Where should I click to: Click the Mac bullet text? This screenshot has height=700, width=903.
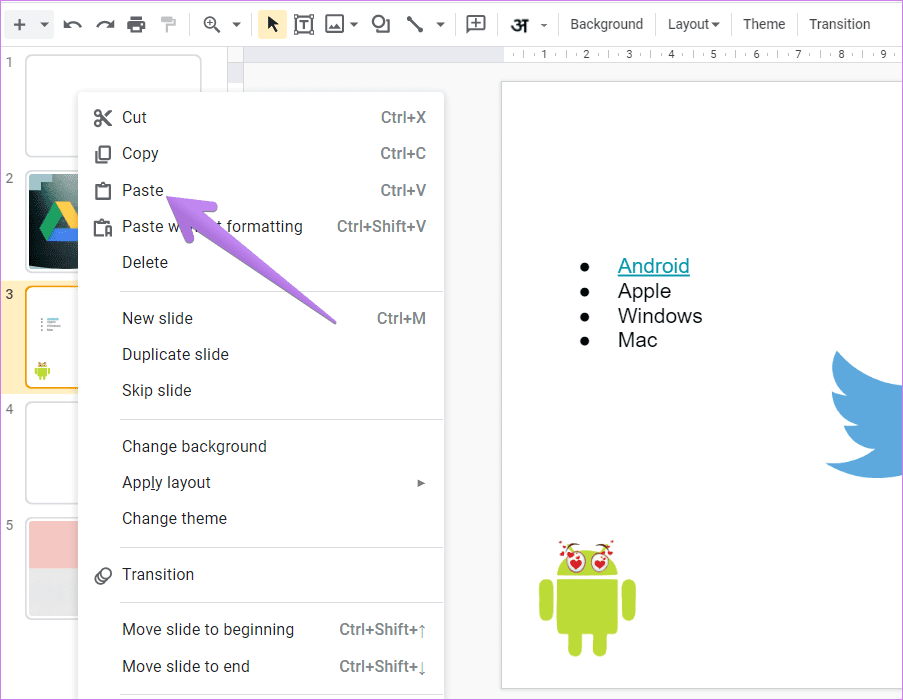[638, 340]
